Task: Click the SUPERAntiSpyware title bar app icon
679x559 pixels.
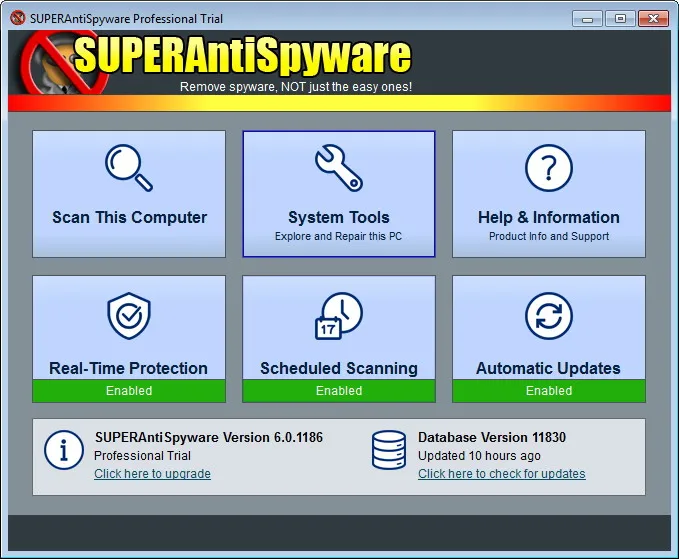Action: tap(18, 18)
